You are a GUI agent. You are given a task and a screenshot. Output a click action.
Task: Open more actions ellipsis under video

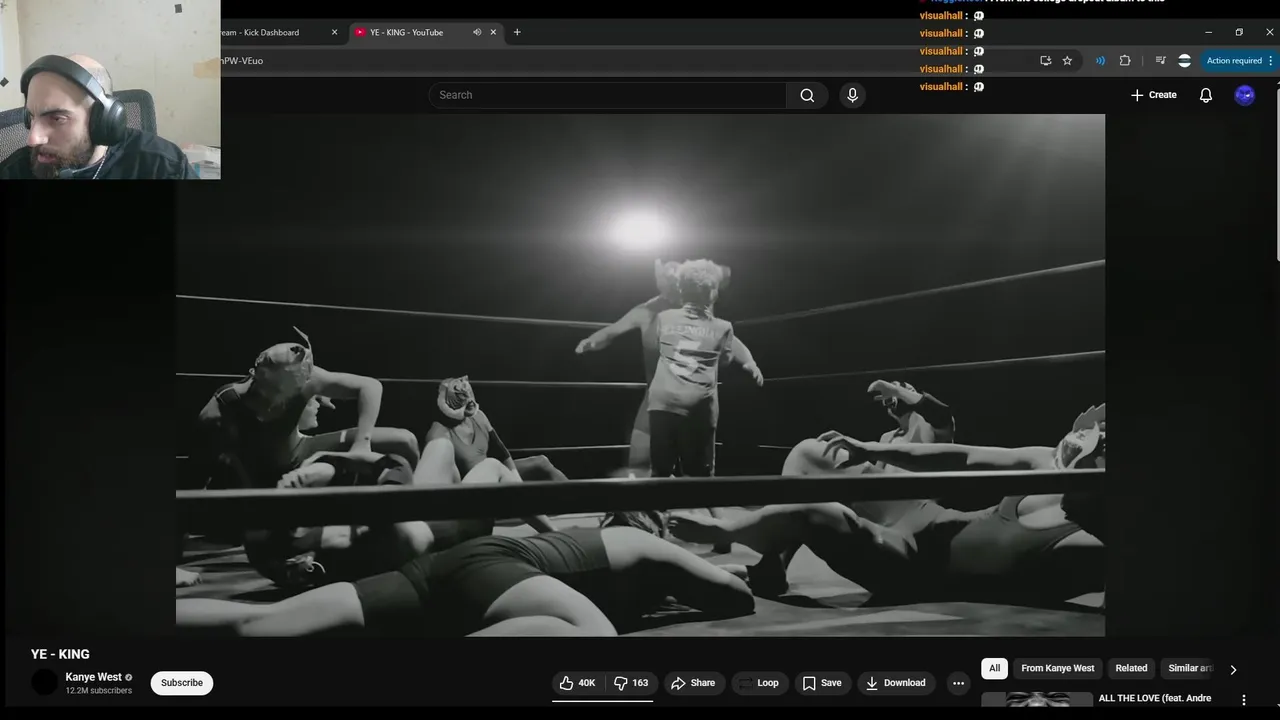point(958,683)
